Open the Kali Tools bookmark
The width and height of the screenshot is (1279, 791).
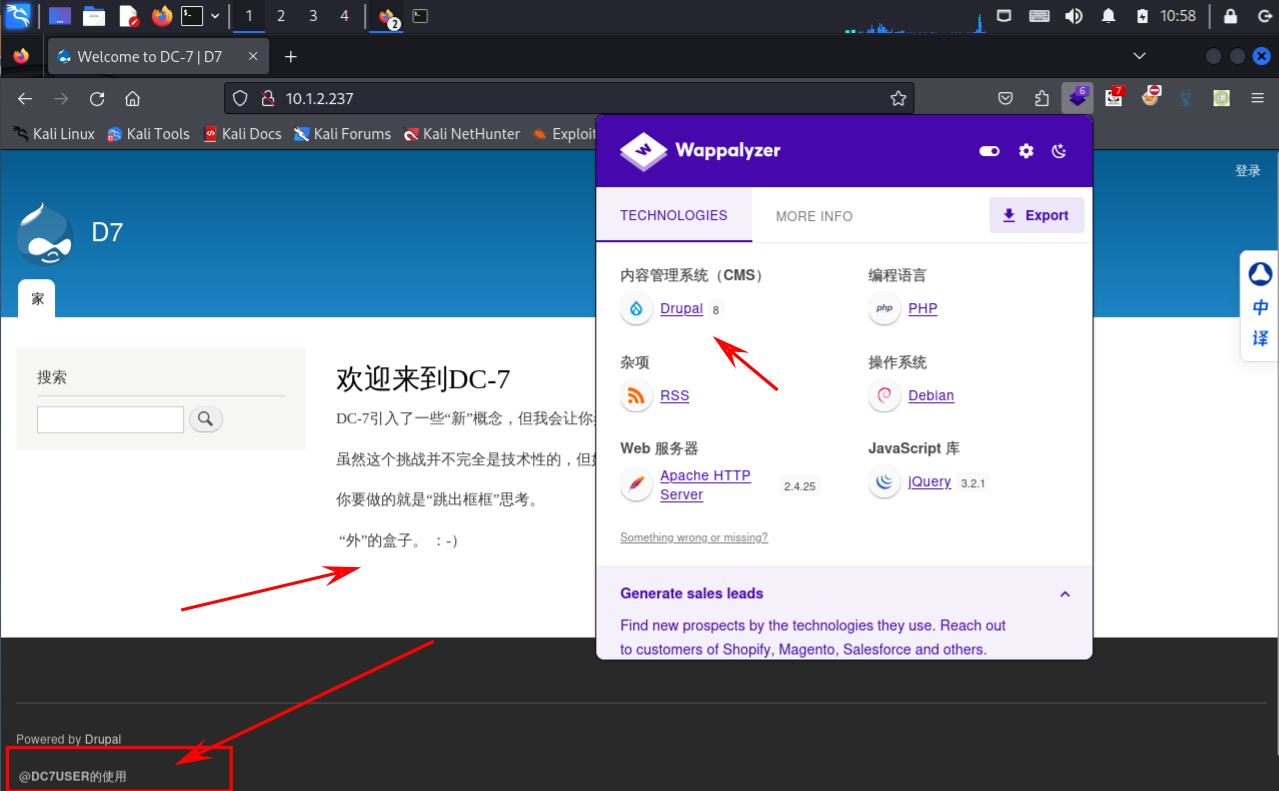pyautogui.click(x=148, y=133)
